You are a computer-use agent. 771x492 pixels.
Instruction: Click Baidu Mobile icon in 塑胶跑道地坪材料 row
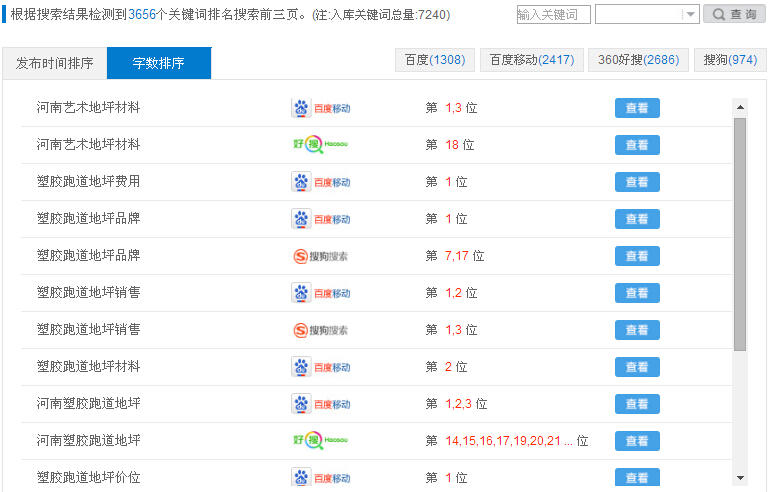321,367
